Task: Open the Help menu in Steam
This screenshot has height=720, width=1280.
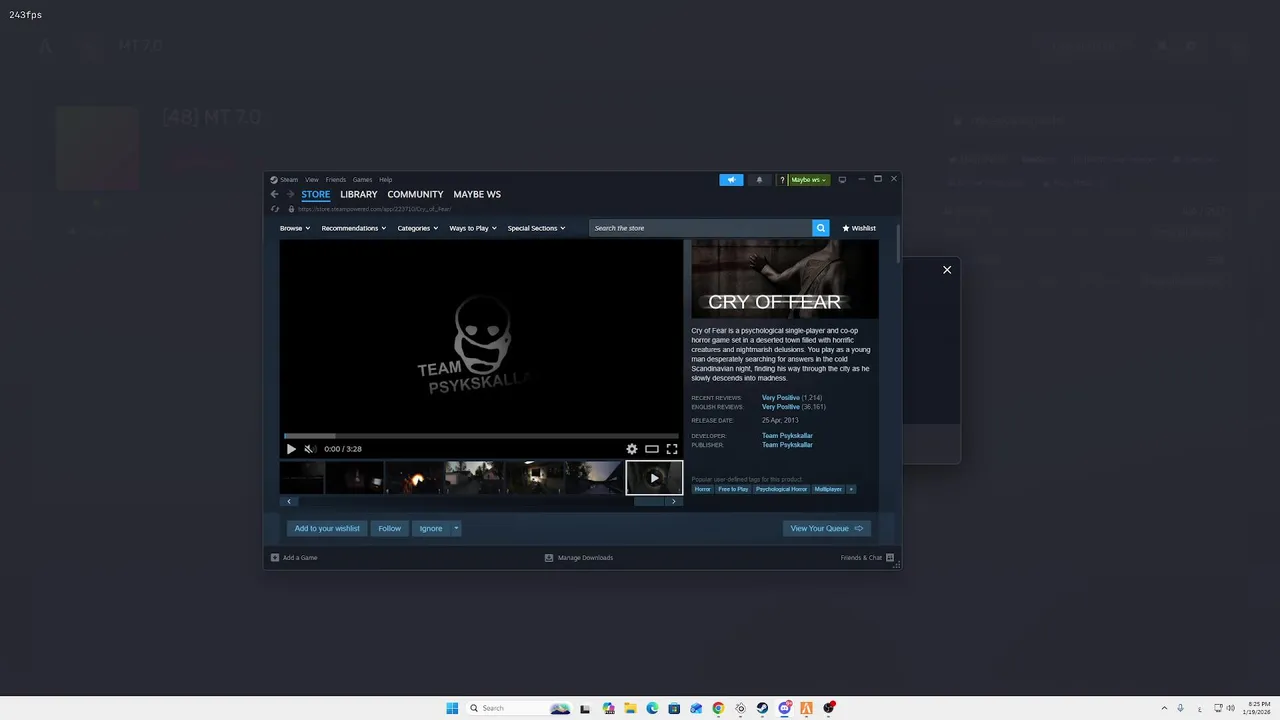Action: tap(385, 180)
